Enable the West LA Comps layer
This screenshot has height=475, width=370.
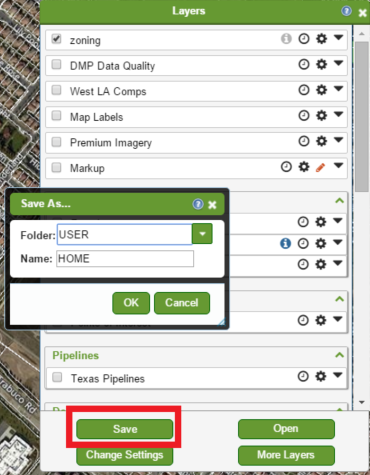pos(56,90)
